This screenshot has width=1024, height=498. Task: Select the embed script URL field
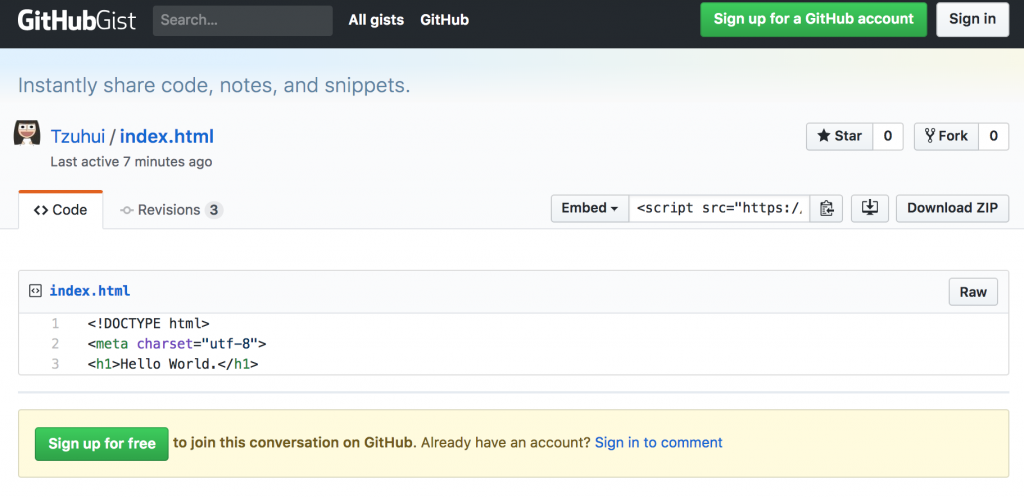(719, 208)
